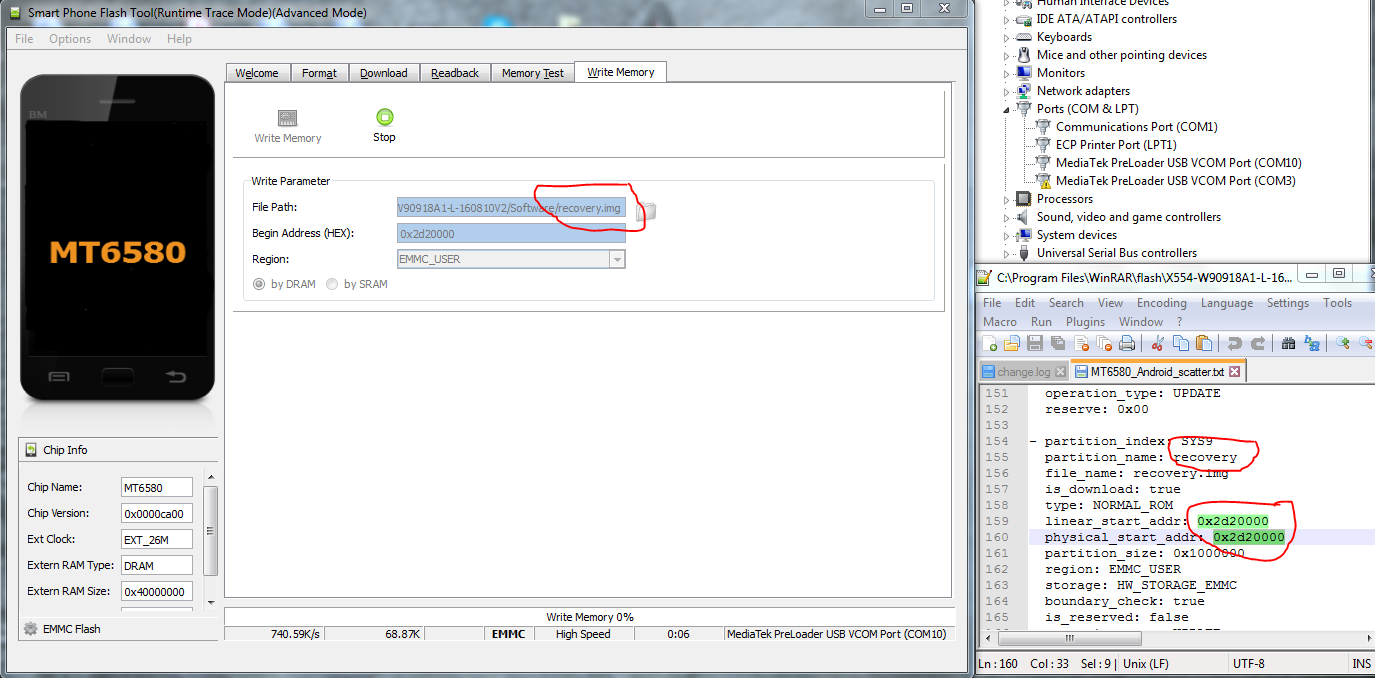Screen dimensions: 1375x678
Task: Switch to the Readback tab
Action: point(455,73)
